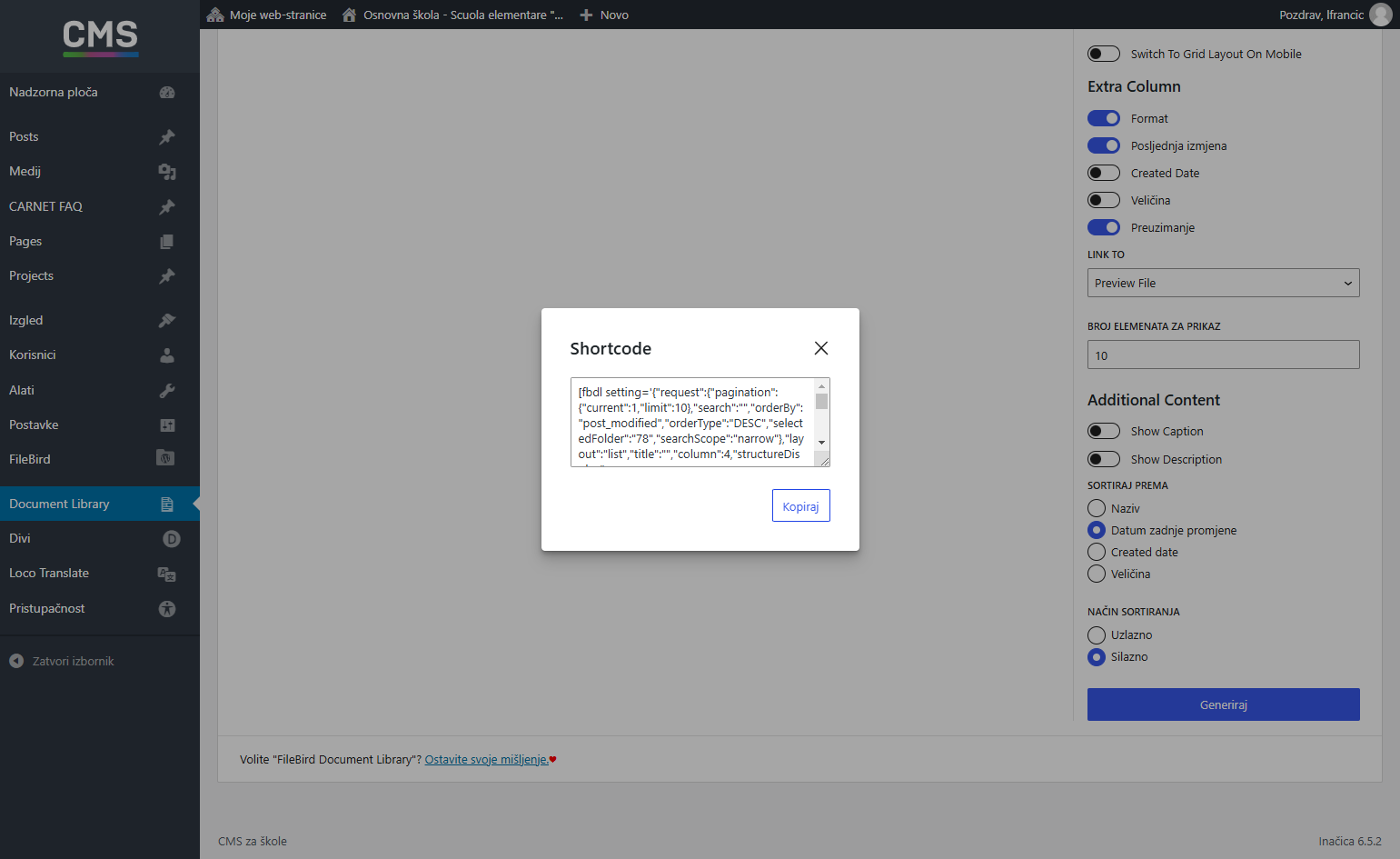This screenshot has height=859, width=1400.
Task: Click the Document Library document icon
Action: [x=167, y=504]
